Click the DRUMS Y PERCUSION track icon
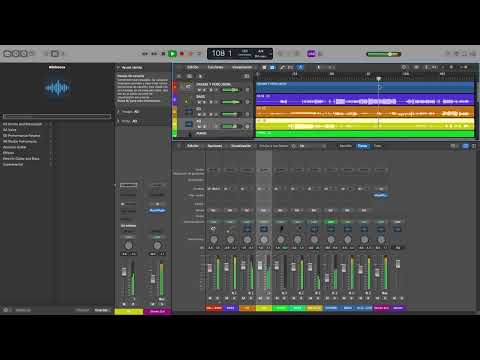 [x=188, y=87]
